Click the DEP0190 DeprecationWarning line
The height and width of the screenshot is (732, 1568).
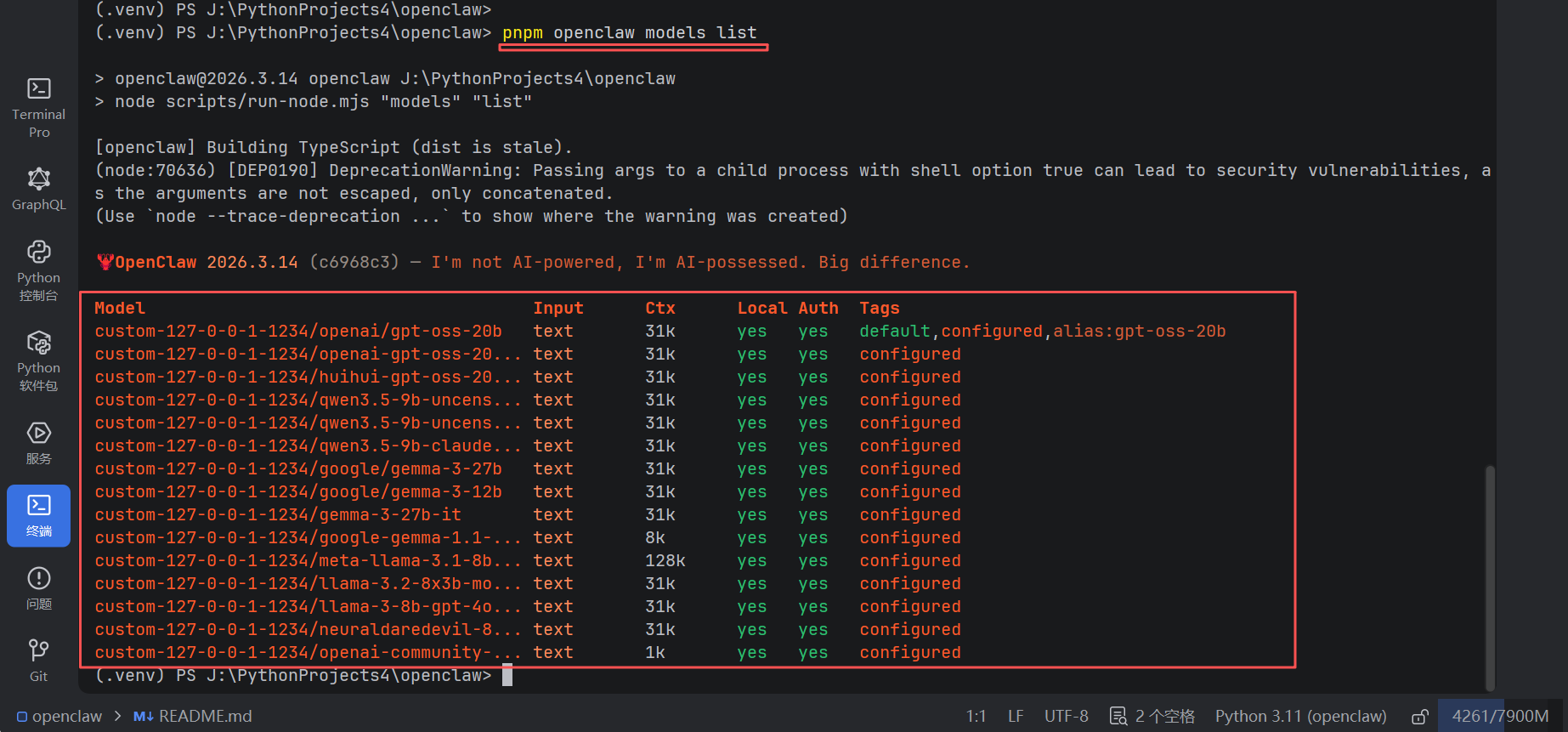point(792,170)
